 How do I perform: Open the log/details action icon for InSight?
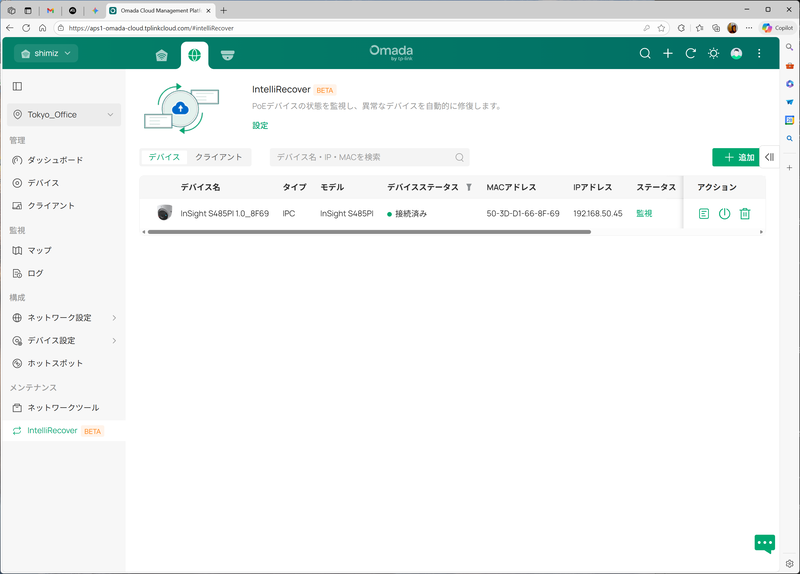(x=704, y=214)
